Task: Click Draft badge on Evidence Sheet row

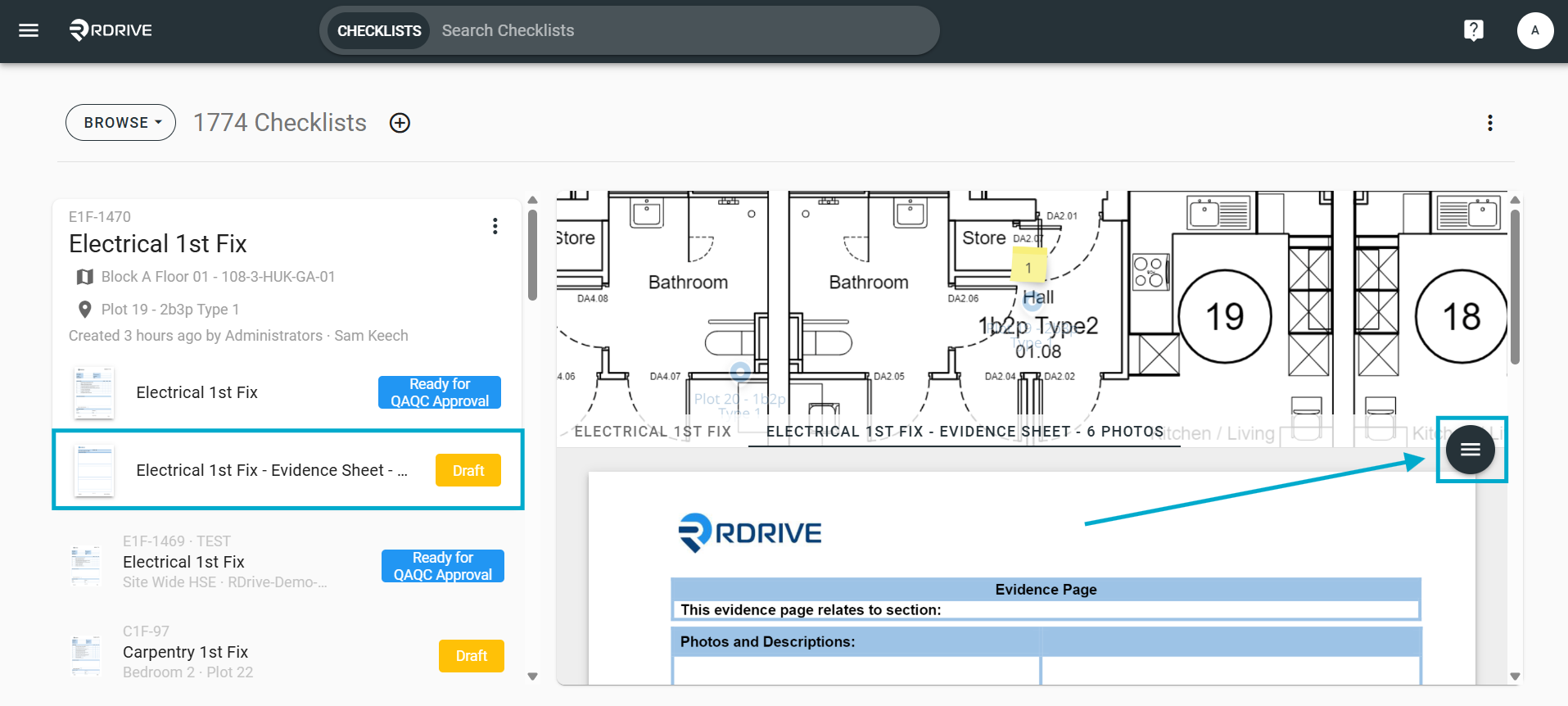Action: coord(468,470)
